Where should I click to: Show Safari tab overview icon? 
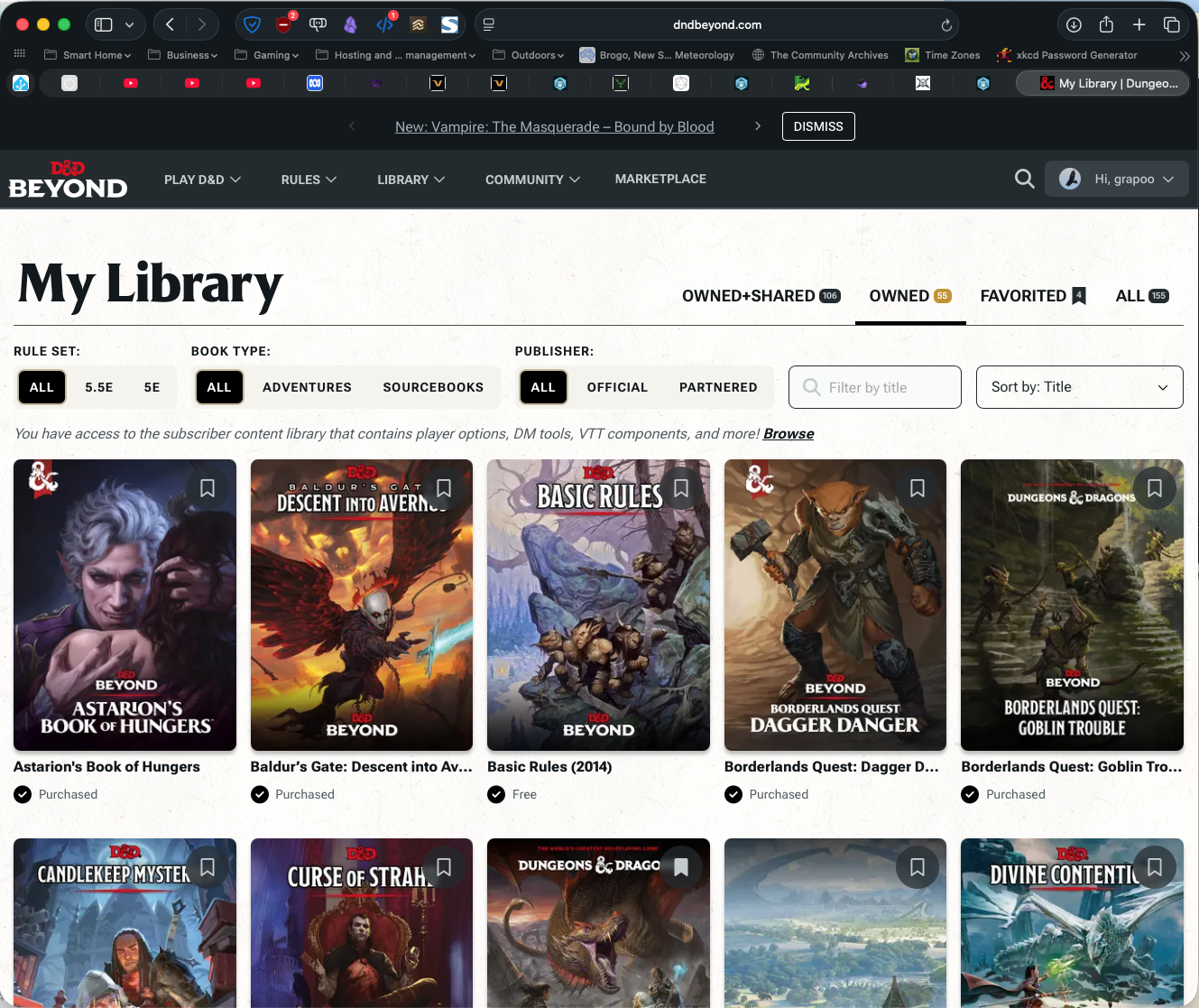(x=1171, y=25)
